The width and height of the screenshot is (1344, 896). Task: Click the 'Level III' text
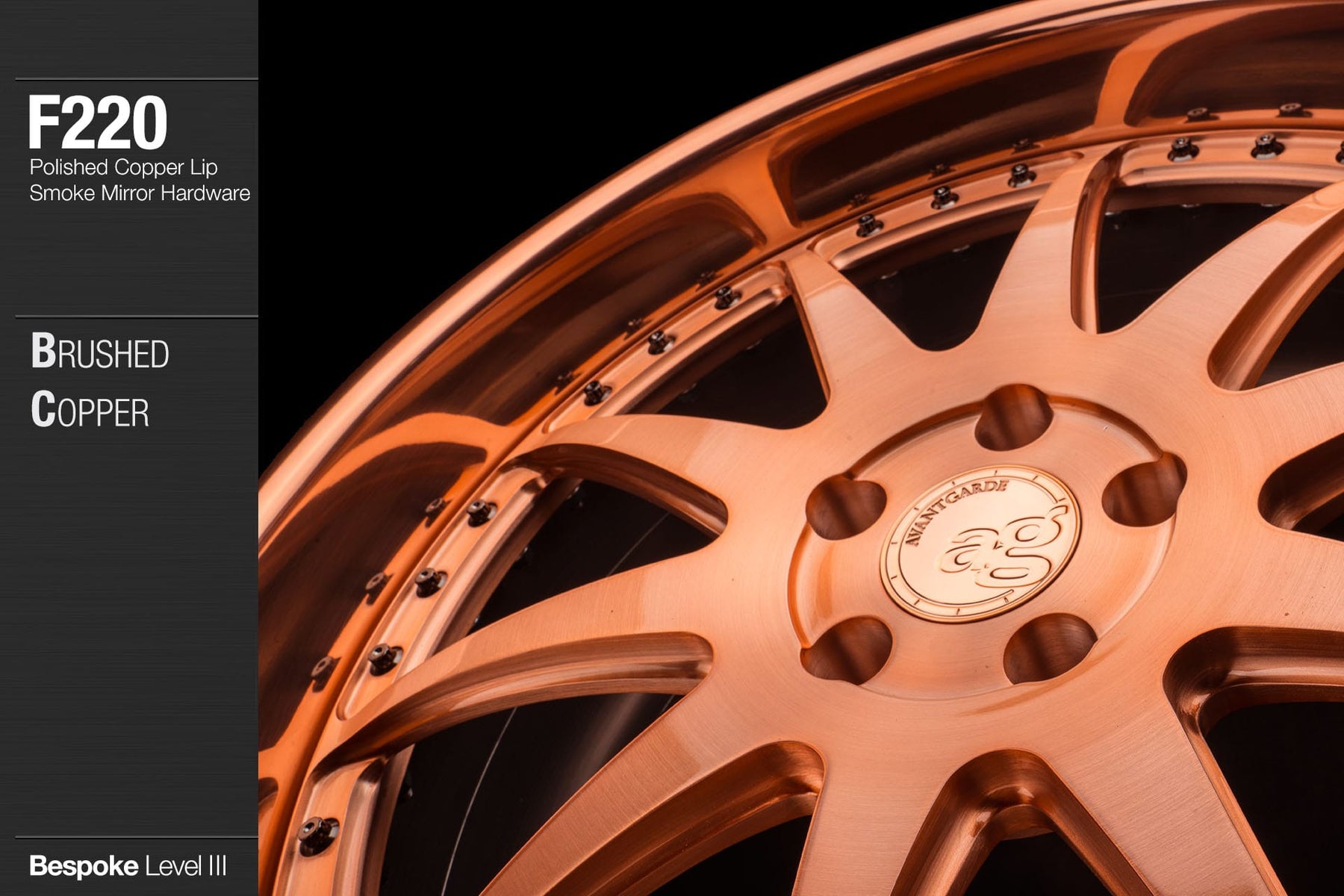tap(186, 866)
